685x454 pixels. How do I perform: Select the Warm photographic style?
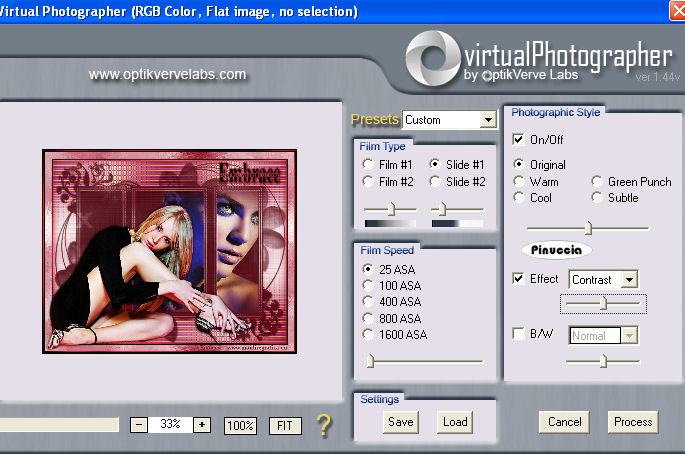click(x=519, y=181)
